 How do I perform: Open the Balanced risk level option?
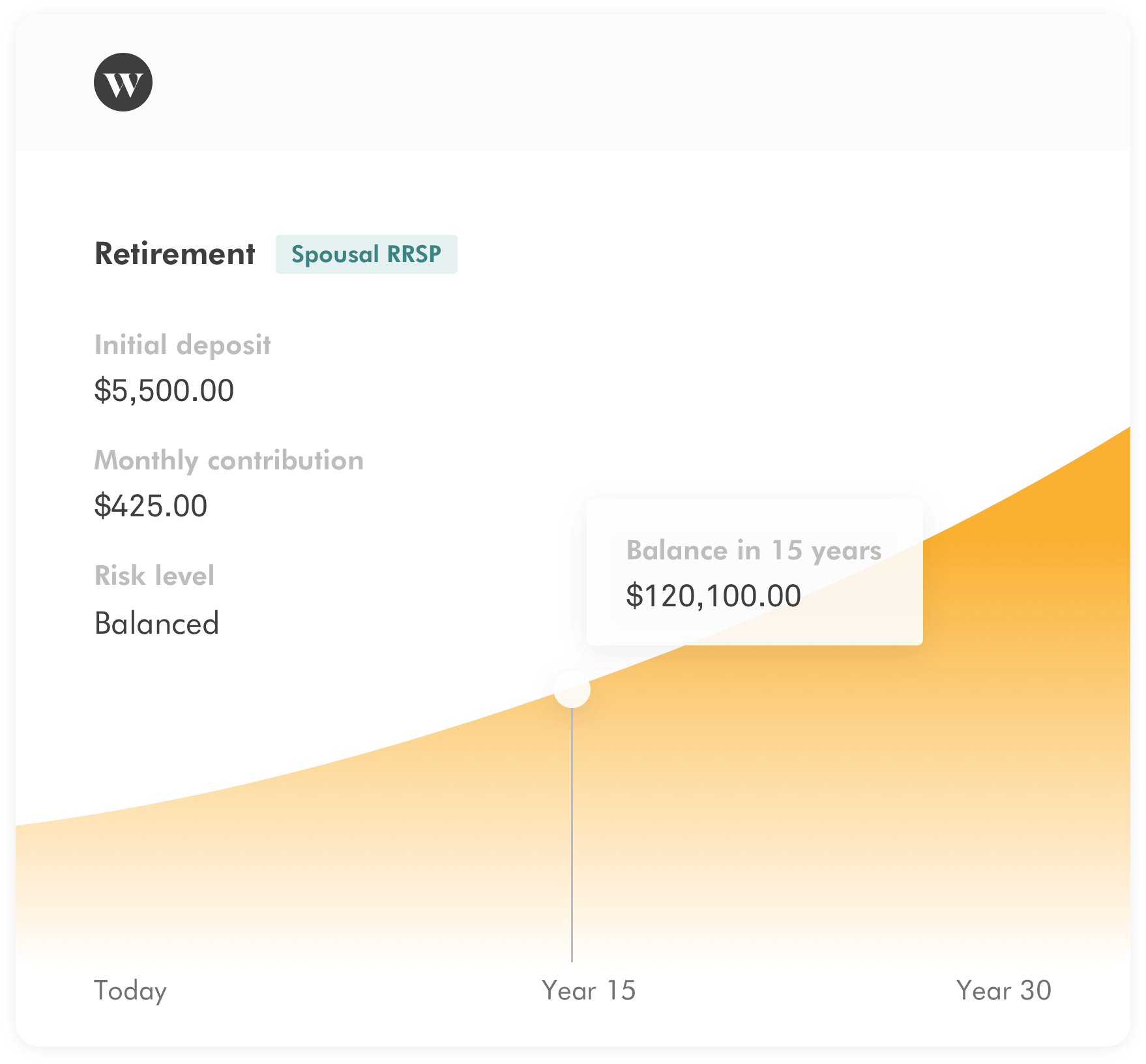click(156, 623)
